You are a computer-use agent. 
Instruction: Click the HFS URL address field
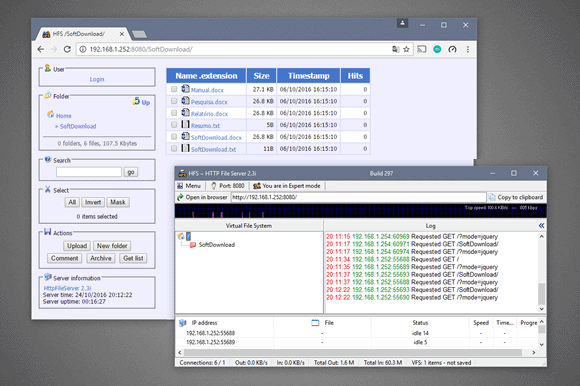[358, 197]
